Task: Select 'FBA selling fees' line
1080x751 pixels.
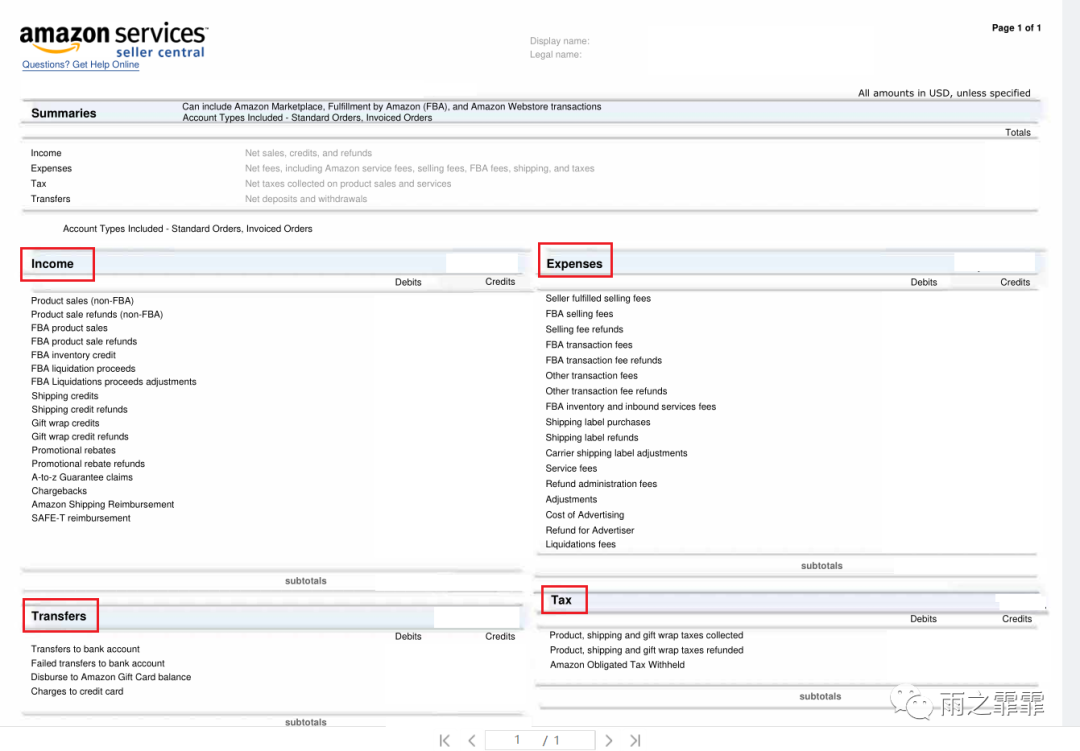Action: (x=579, y=313)
